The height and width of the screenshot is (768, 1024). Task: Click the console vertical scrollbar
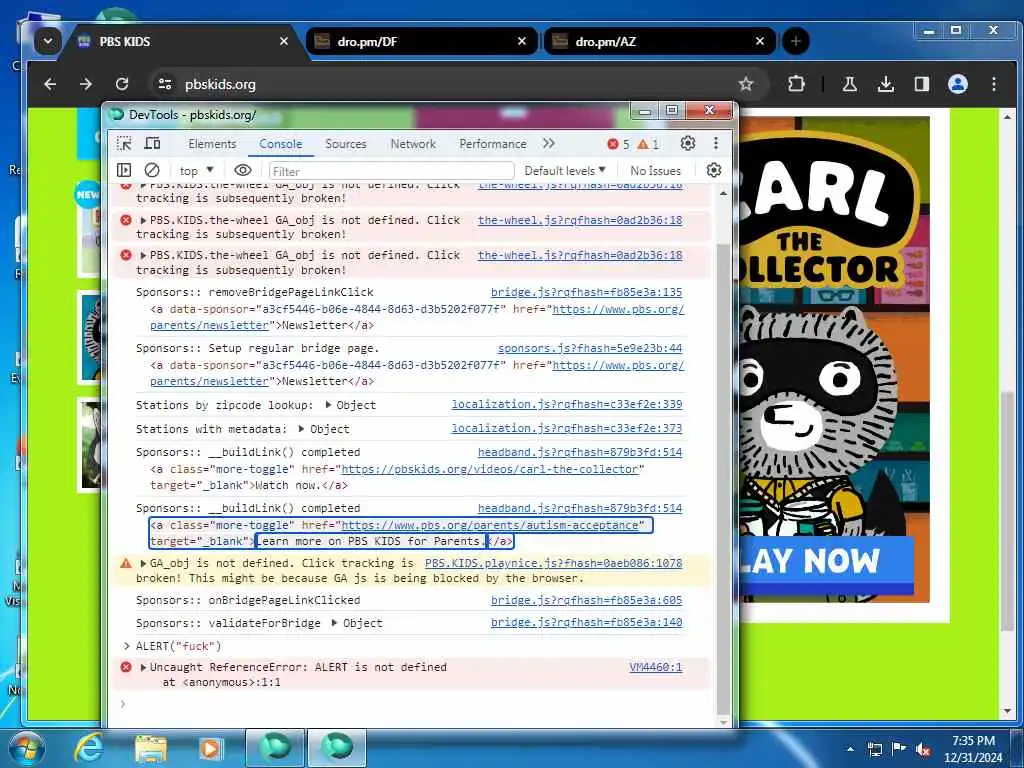723,479
